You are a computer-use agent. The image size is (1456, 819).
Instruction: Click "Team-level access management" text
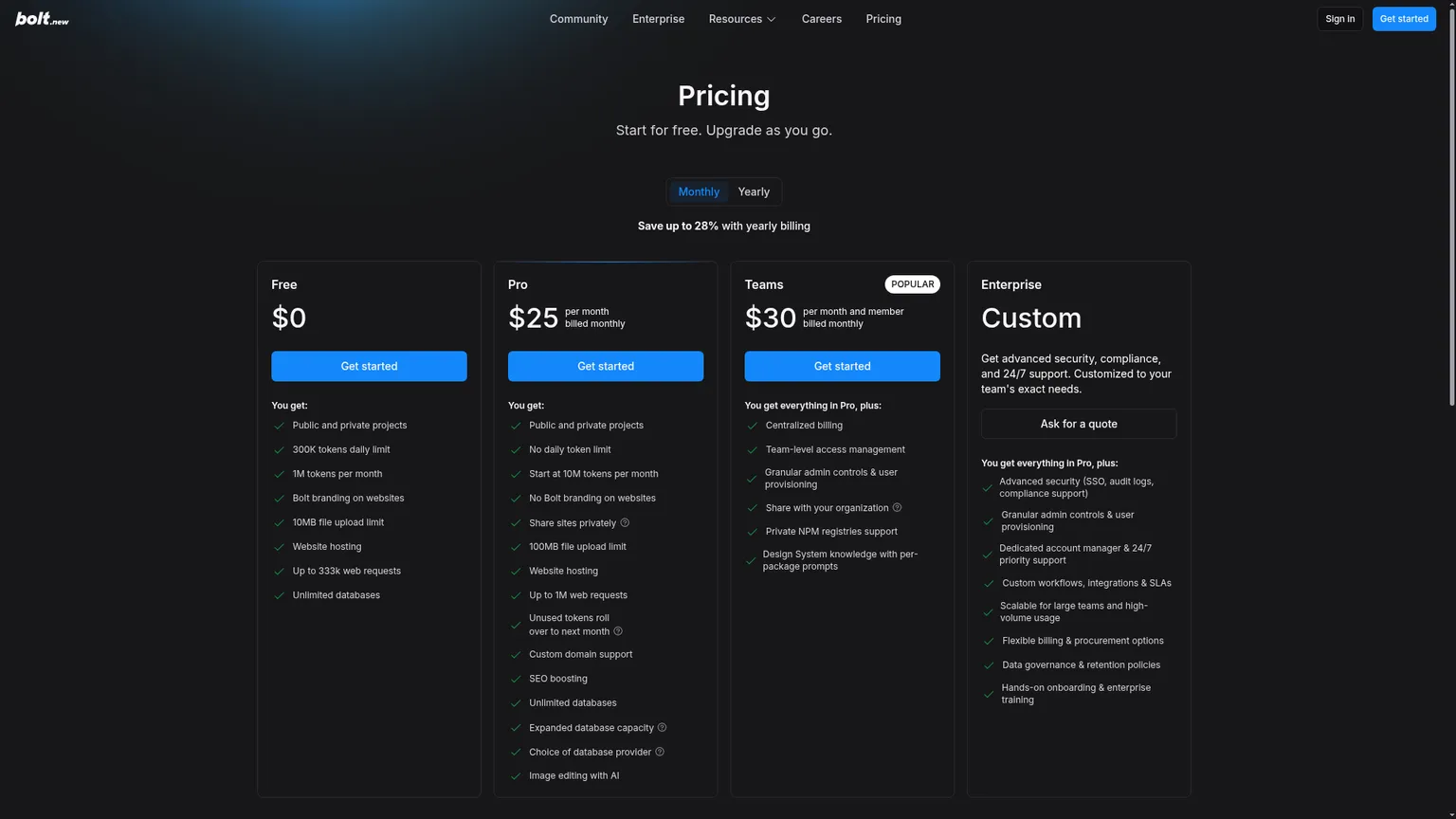point(835,449)
